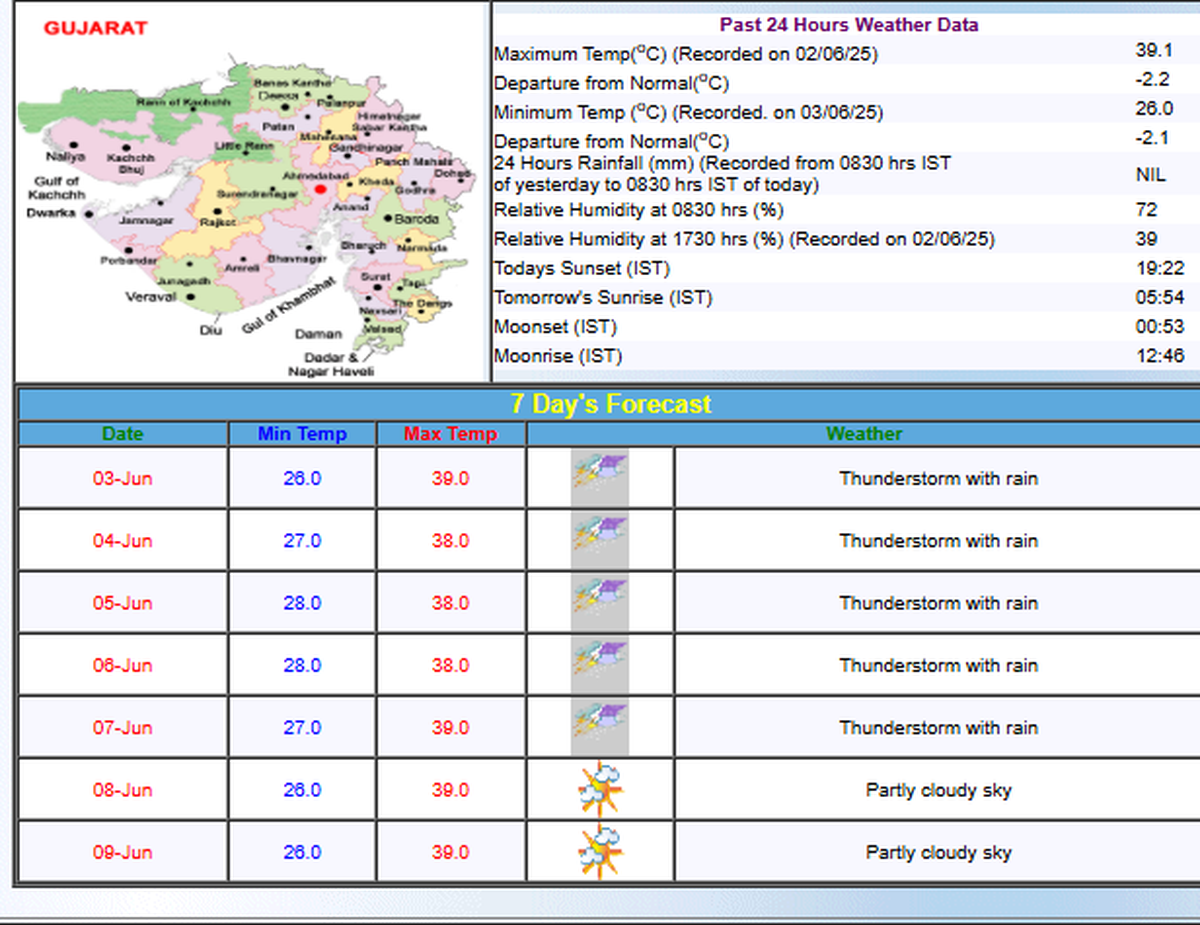The image size is (1200, 925).
Task: Click the 03-Jun date cell
Action: pos(123,478)
